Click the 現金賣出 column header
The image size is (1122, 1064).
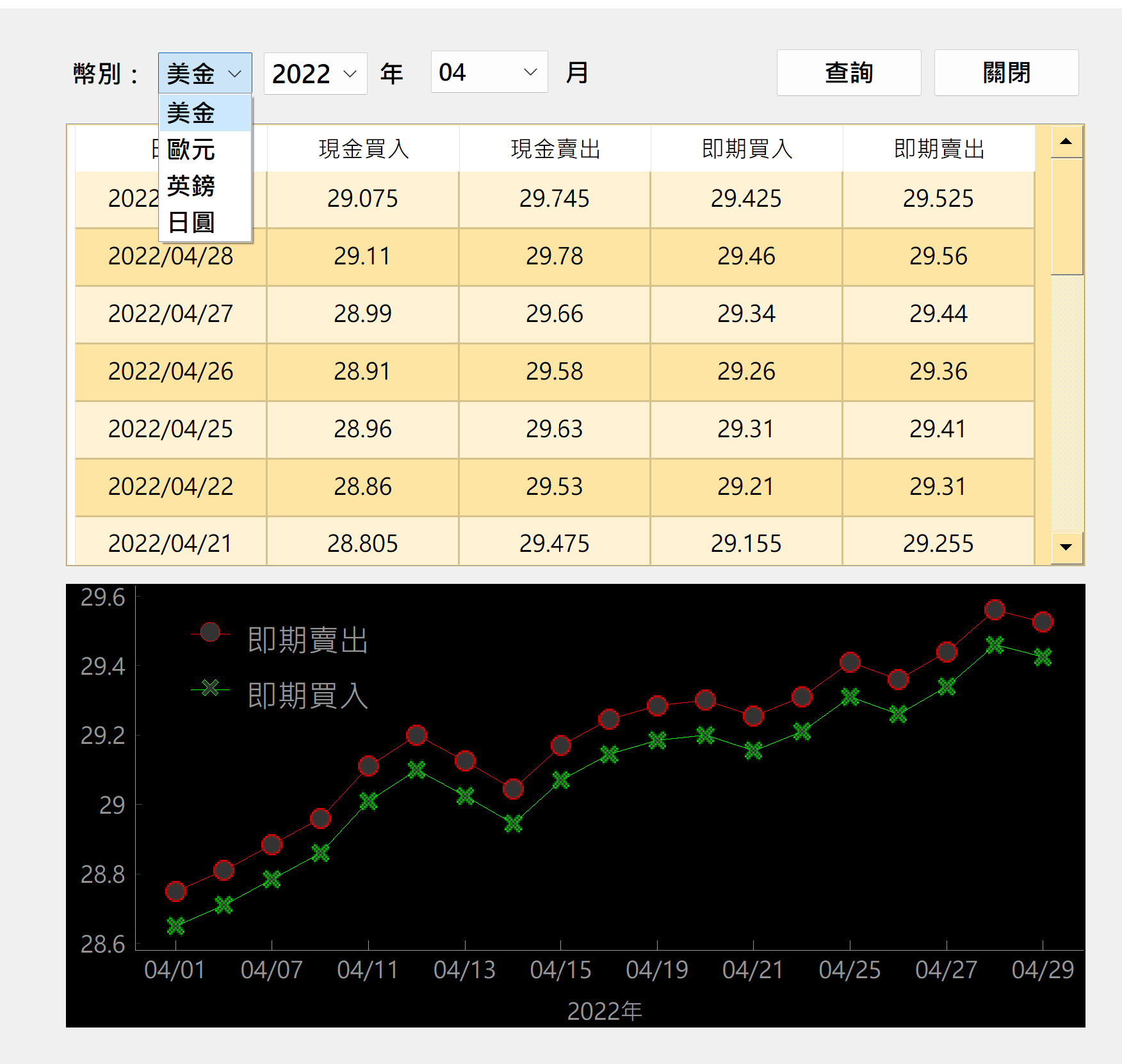[x=555, y=149]
